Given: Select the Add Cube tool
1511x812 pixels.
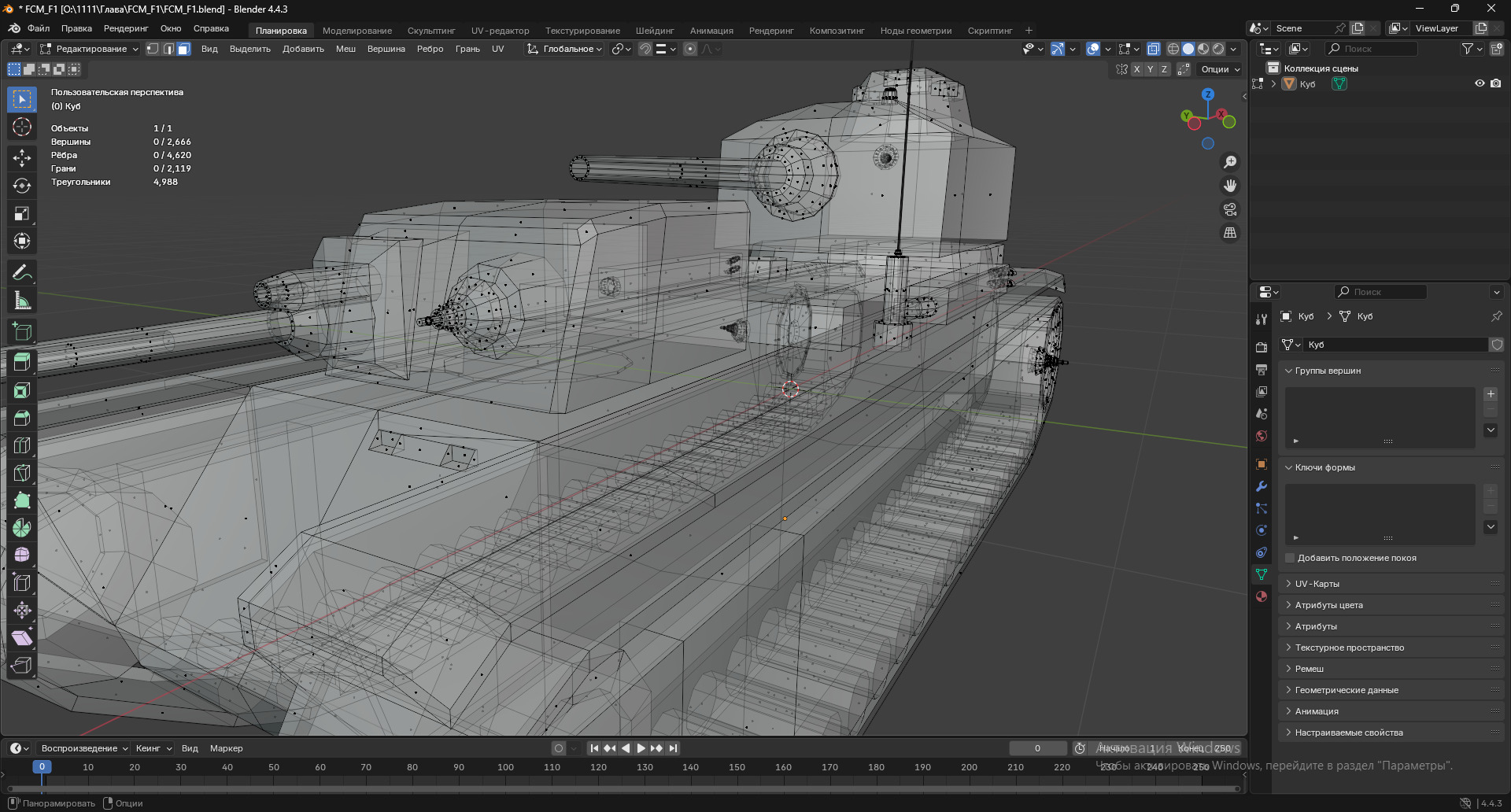Looking at the screenshot, I should 22,331.
